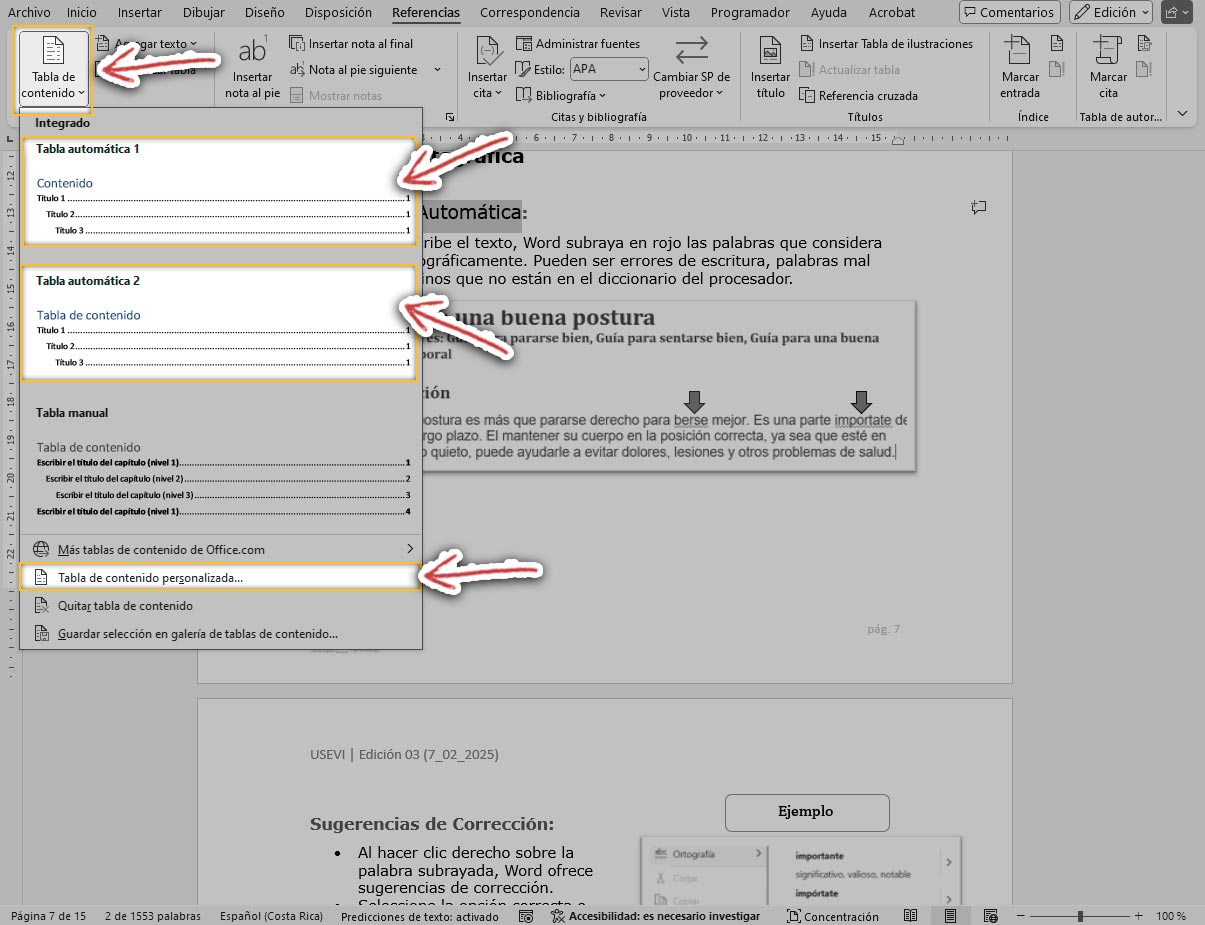Toggle Predicciones de texto status indicator
Viewport: 1205px width, 925px height.
click(419, 916)
